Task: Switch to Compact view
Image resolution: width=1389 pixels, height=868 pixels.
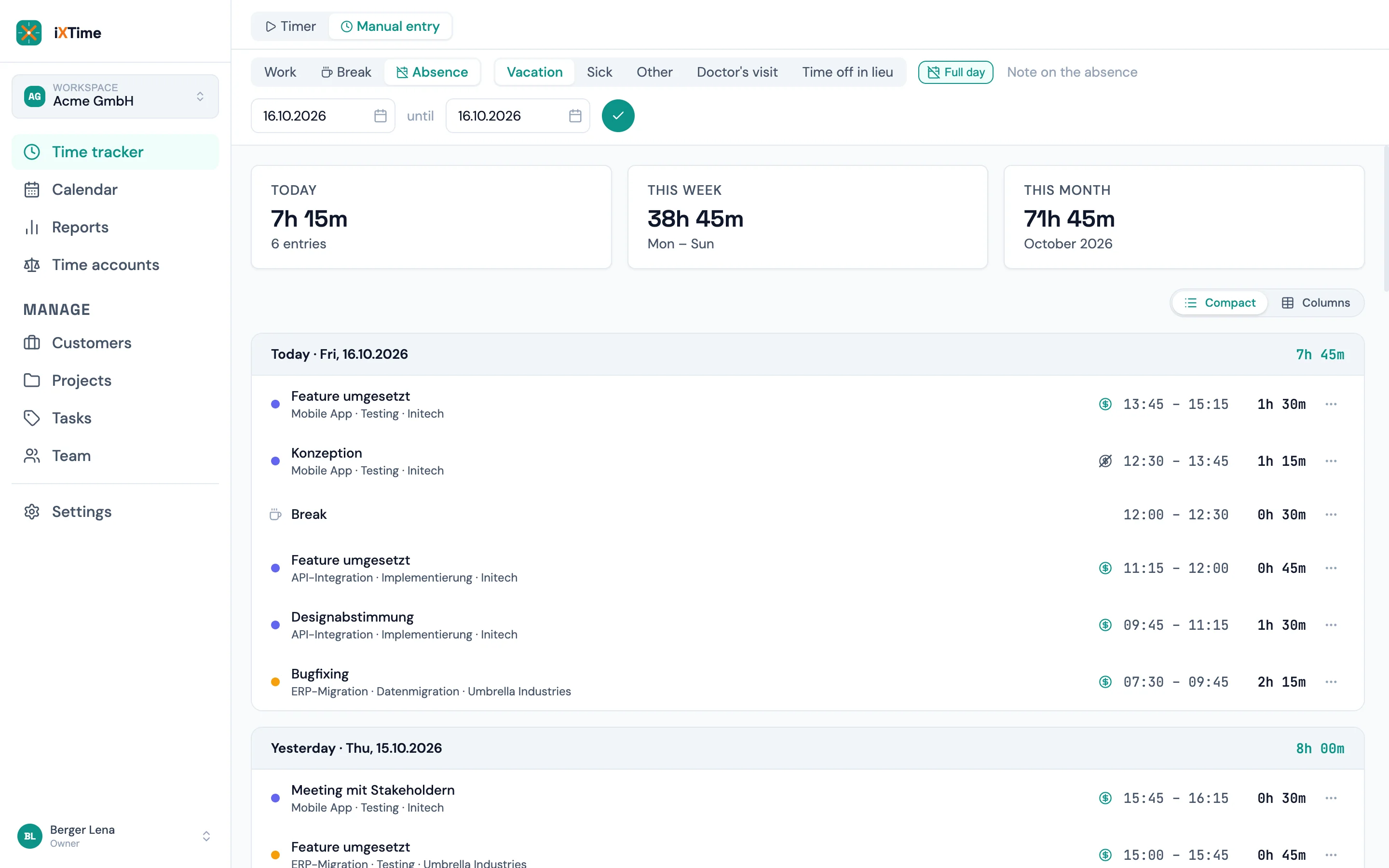Action: pyautogui.click(x=1220, y=302)
